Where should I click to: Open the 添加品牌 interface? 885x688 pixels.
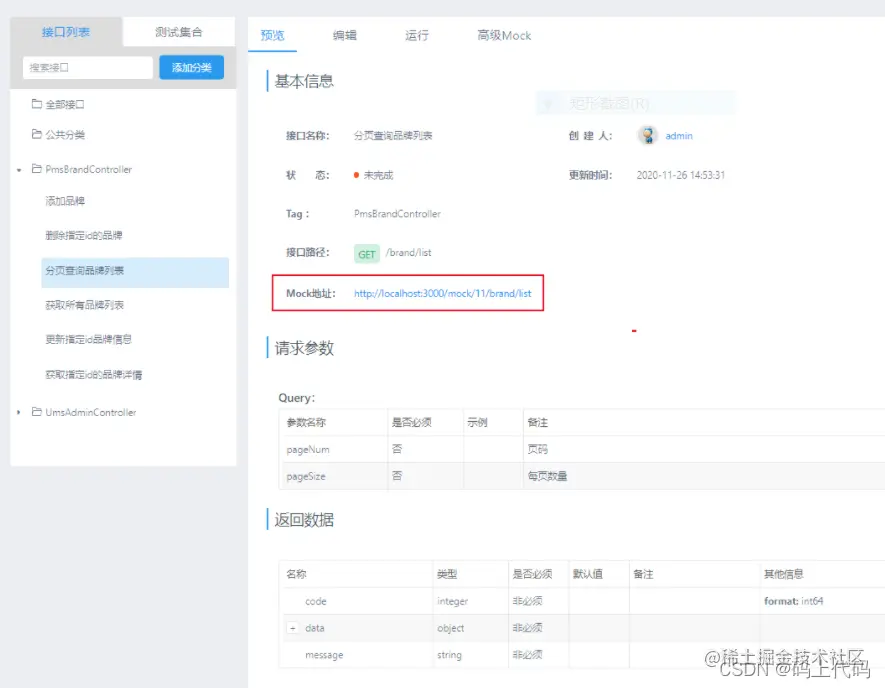(x=65, y=201)
